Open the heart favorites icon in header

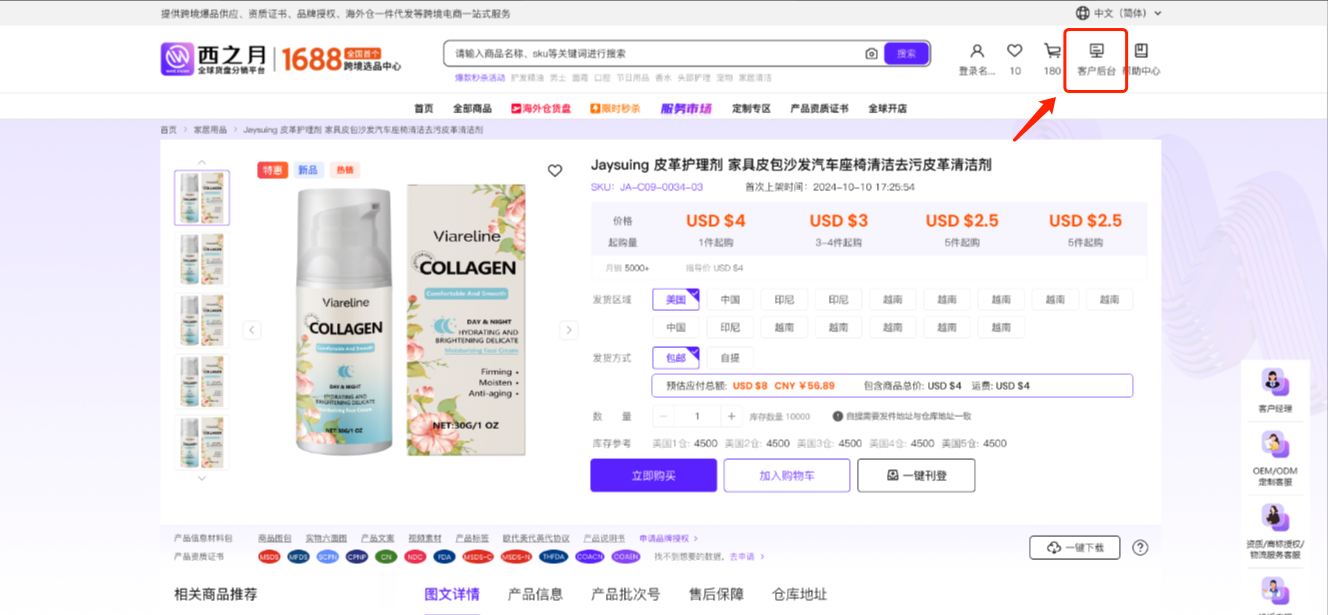pos(1014,51)
